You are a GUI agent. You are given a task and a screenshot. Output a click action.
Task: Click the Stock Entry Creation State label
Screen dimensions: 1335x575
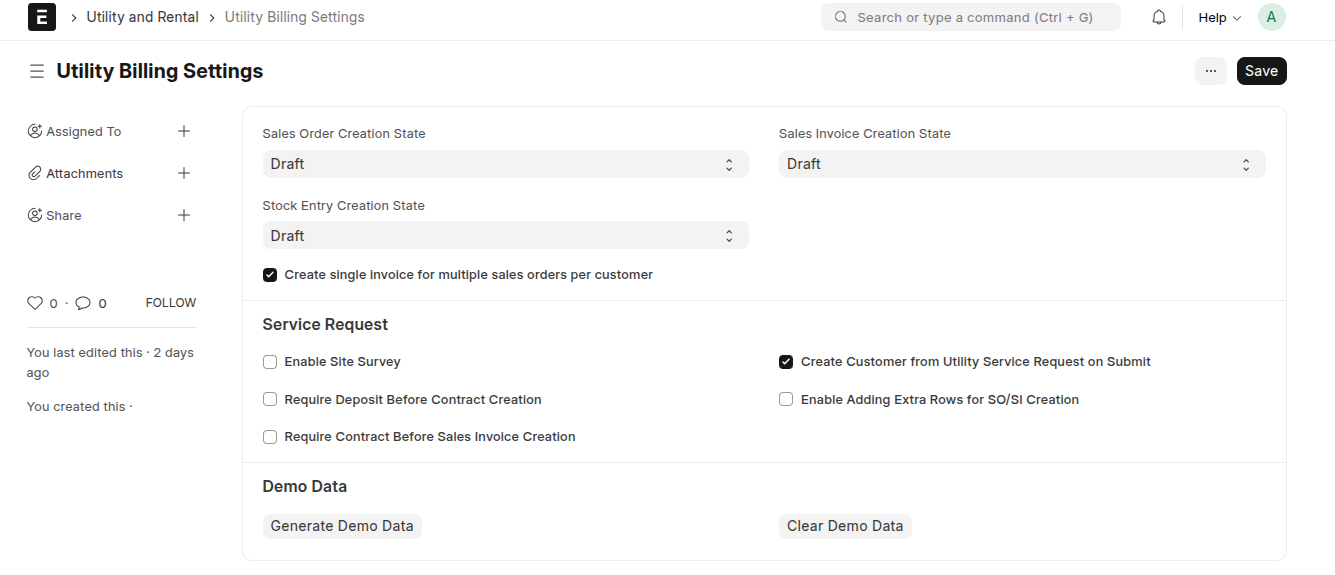(344, 206)
